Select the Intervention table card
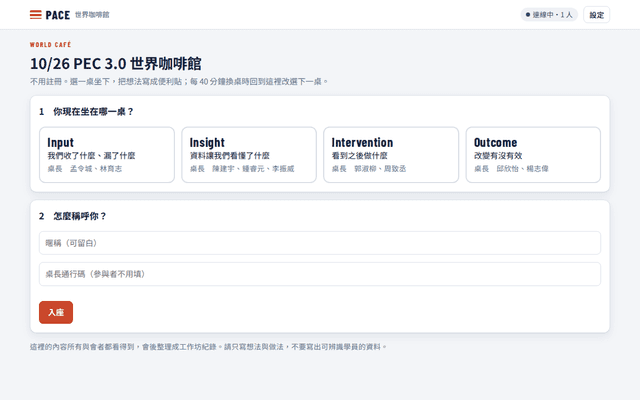Image resolution: width=640 pixels, height=400 pixels. click(391, 155)
